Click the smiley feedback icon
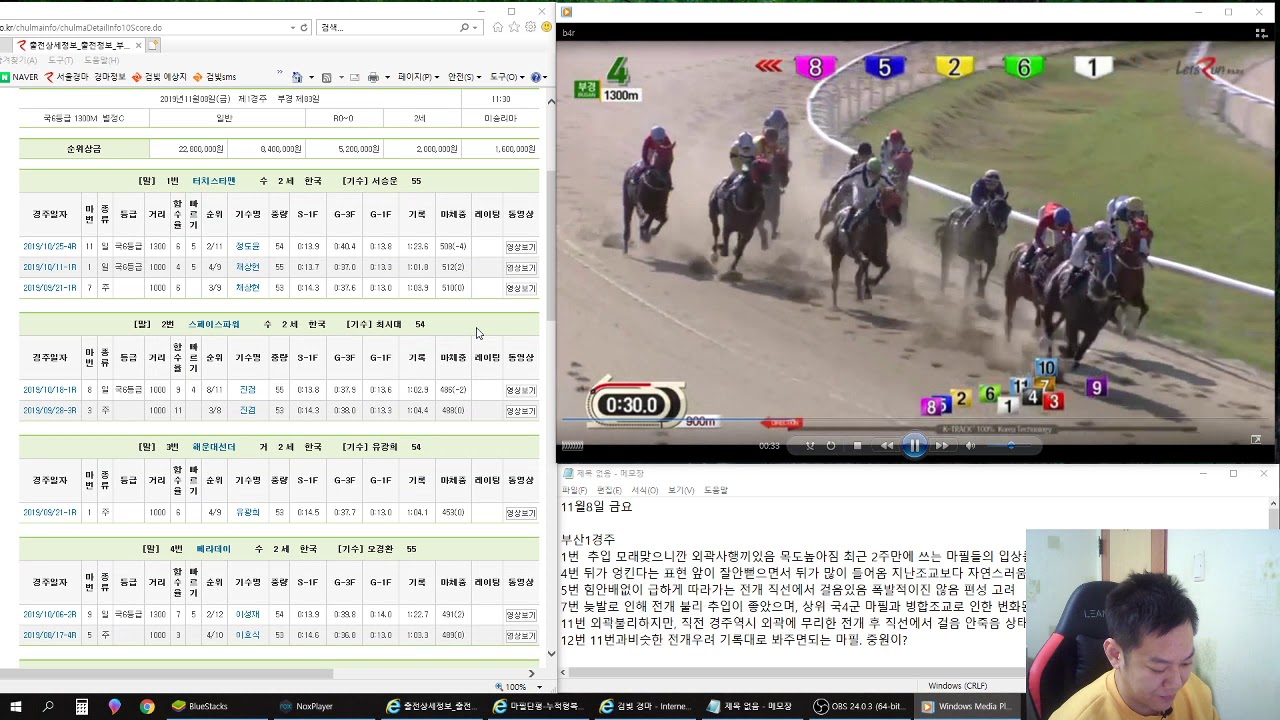Image resolution: width=1280 pixels, height=720 pixels. pyautogui.click(x=546, y=27)
